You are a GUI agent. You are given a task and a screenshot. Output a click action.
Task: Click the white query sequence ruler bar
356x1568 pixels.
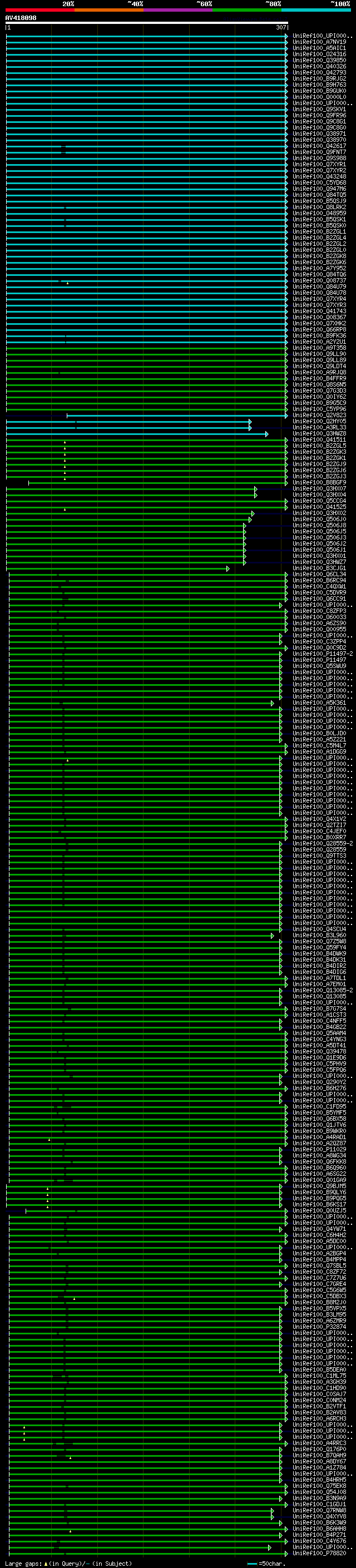[x=147, y=22]
